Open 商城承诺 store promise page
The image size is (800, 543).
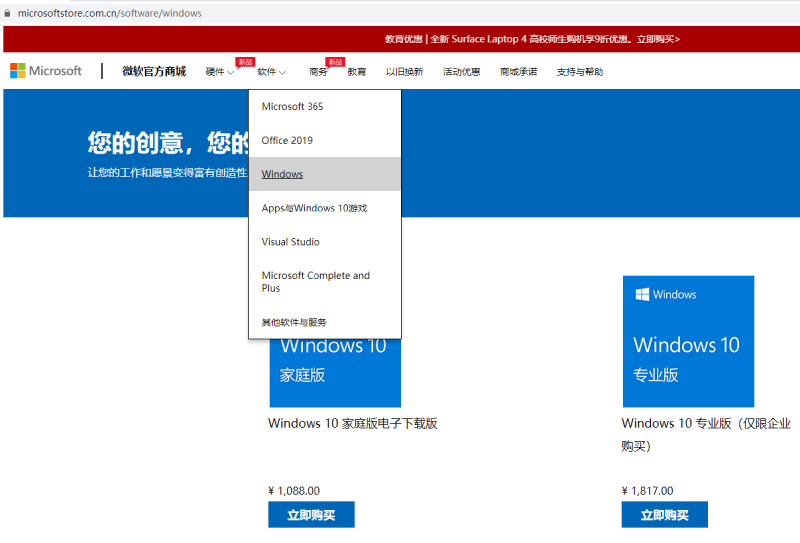[518, 72]
